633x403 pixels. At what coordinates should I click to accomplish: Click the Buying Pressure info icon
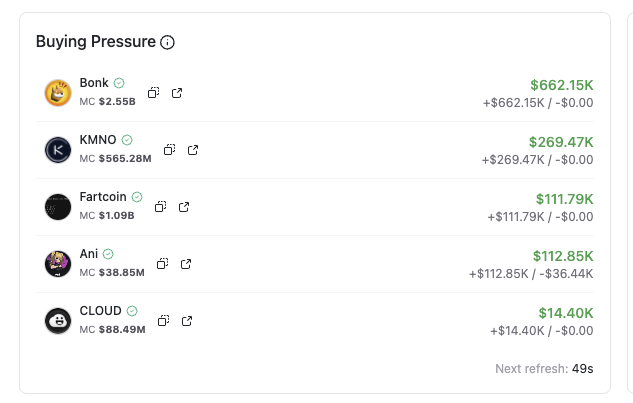167,42
